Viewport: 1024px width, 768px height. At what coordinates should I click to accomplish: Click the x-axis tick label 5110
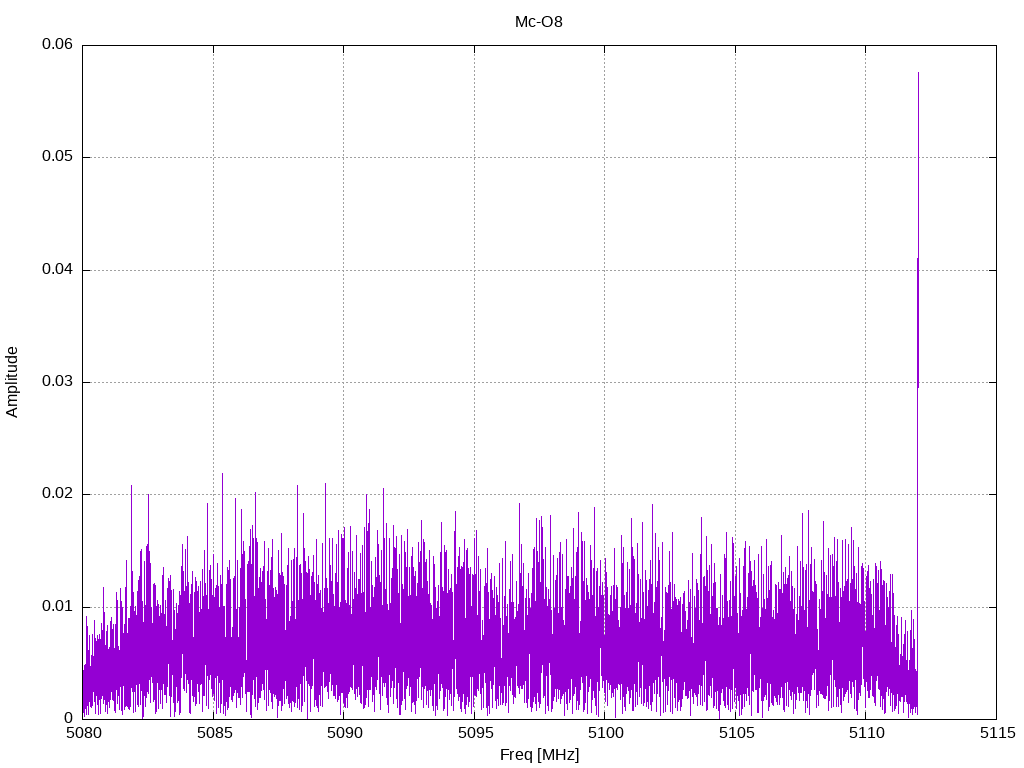click(866, 733)
